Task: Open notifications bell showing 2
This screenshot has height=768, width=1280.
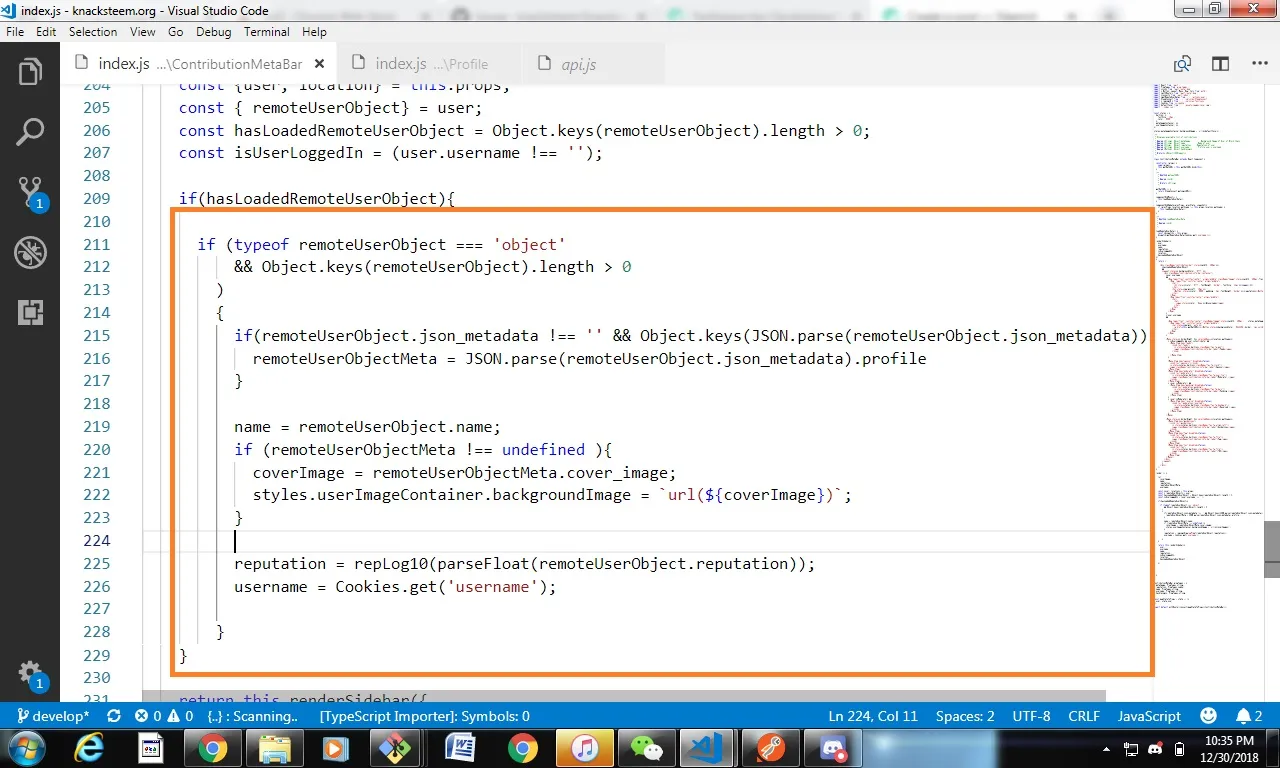Action: (x=1250, y=716)
